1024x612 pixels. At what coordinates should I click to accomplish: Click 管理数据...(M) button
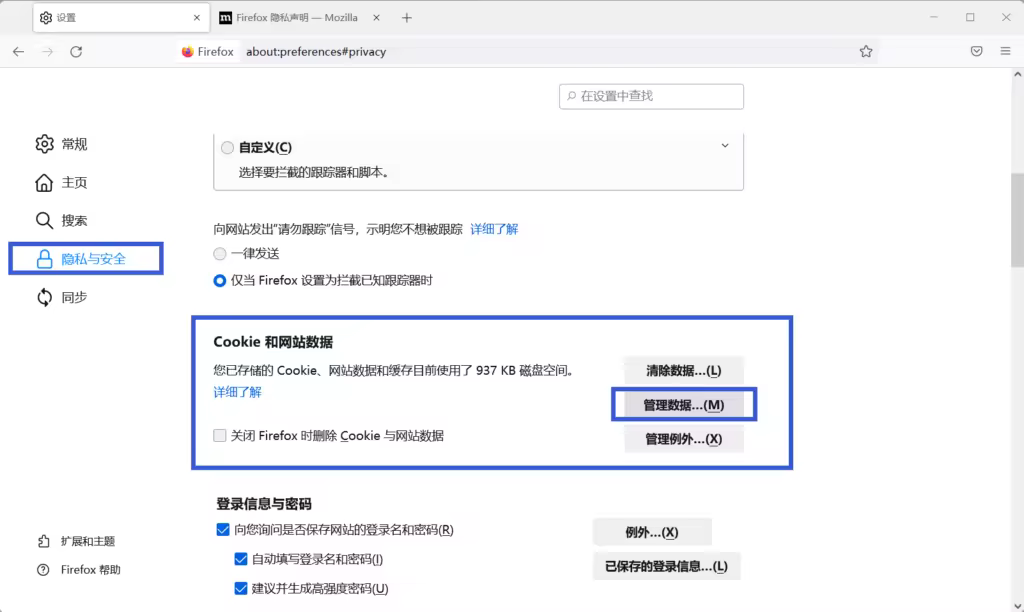684,405
